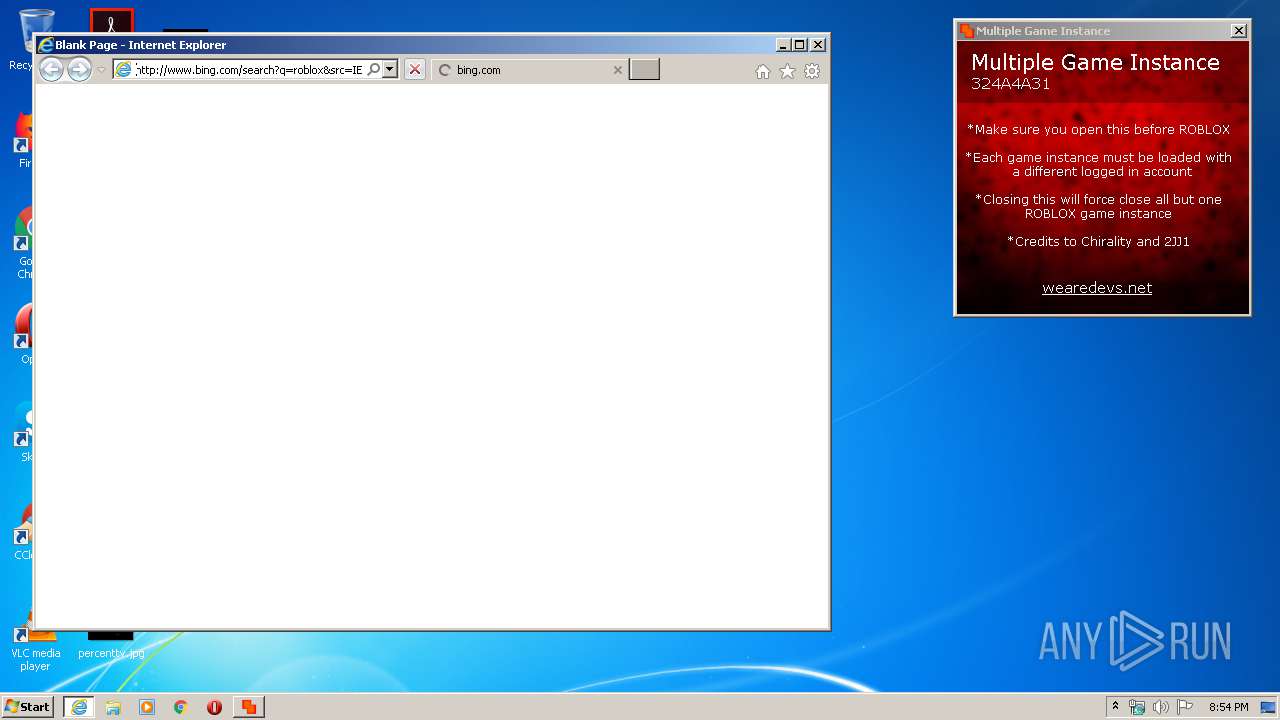Click text about opening before ROBLOX
The height and width of the screenshot is (720, 1280).
coord(1098,129)
